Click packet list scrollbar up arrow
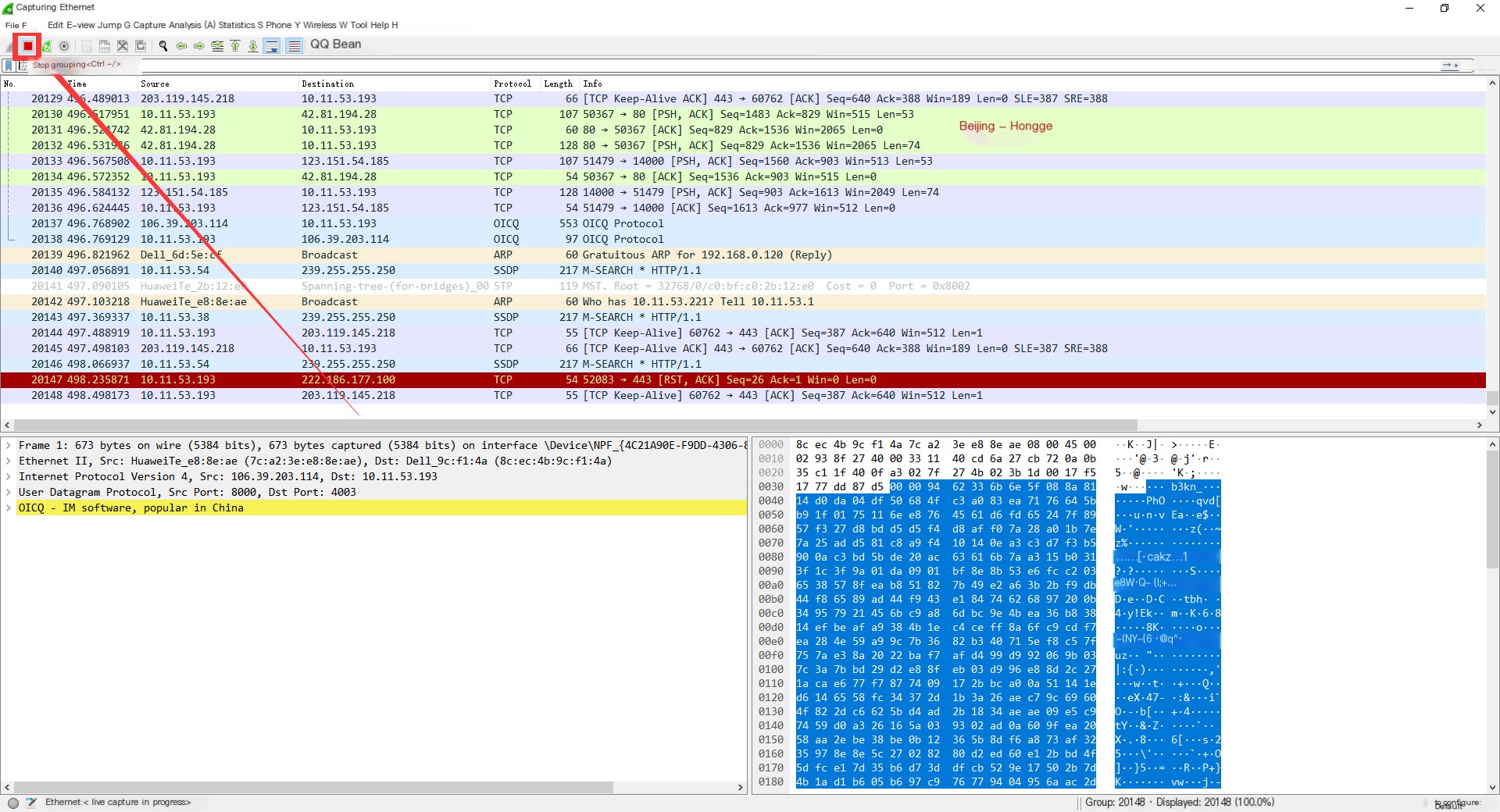 pos(1492,83)
